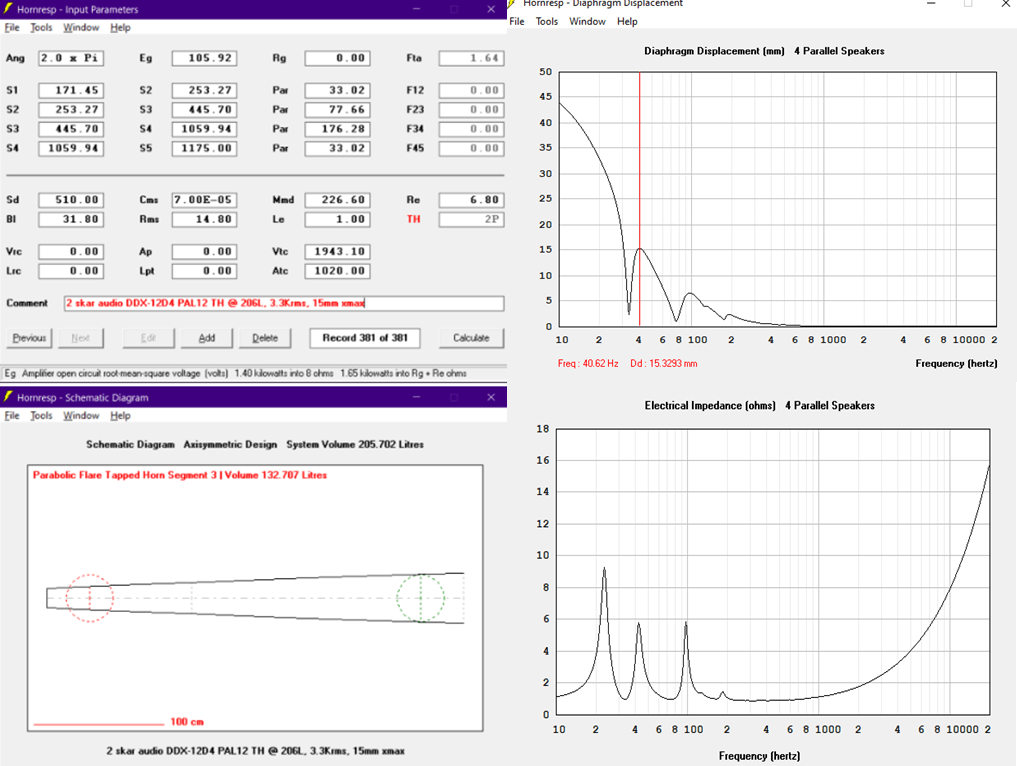Click the TH field showing 2P
Screen dimensions: 1017x766
471,219
